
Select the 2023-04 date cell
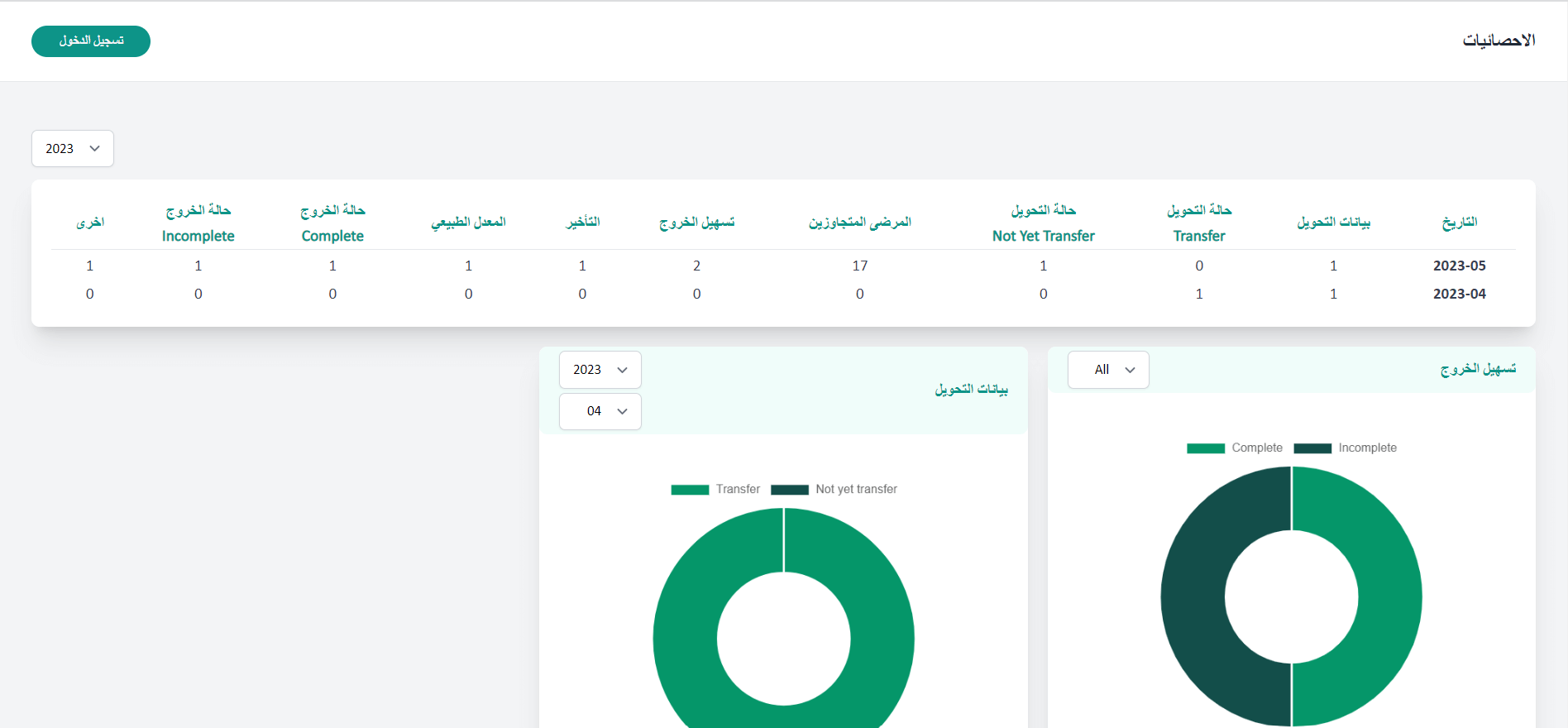coord(1460,294)
